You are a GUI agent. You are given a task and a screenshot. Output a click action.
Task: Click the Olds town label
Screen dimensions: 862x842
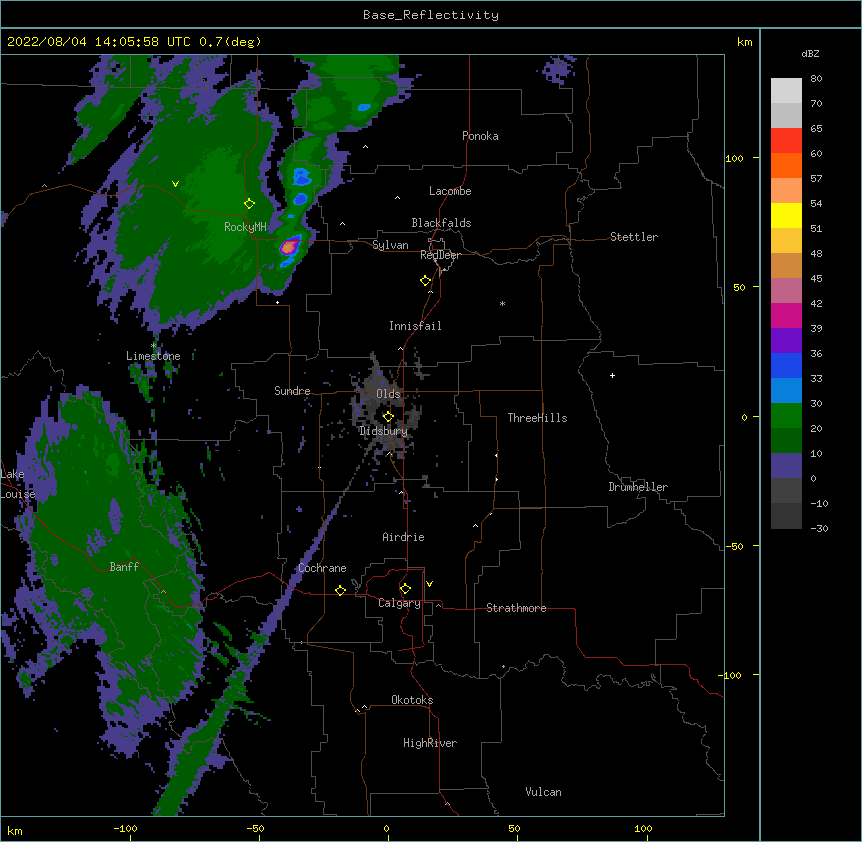pyautogui.click(x=388, y=394)
